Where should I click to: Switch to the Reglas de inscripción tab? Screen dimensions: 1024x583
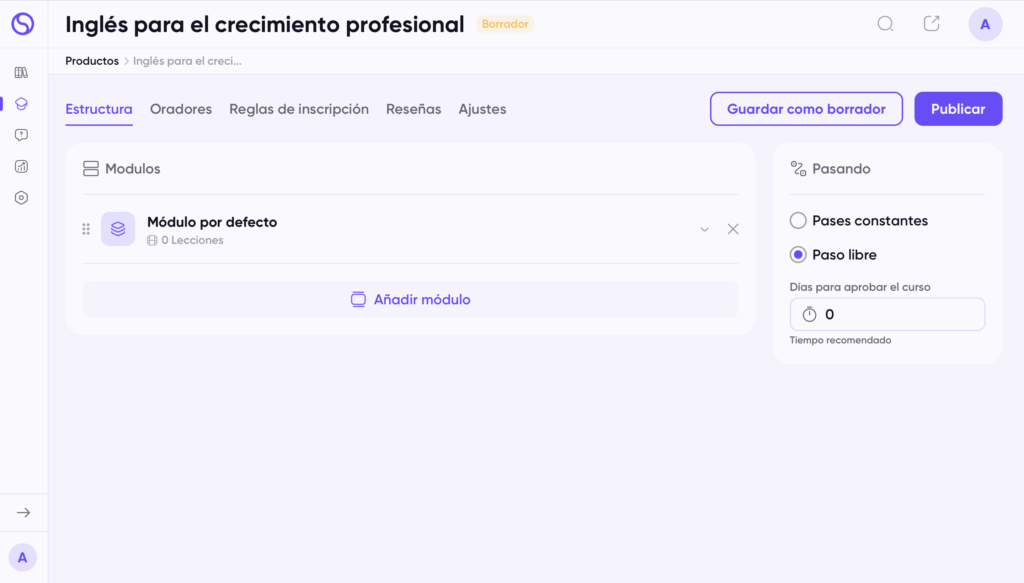tap(299, 109)
